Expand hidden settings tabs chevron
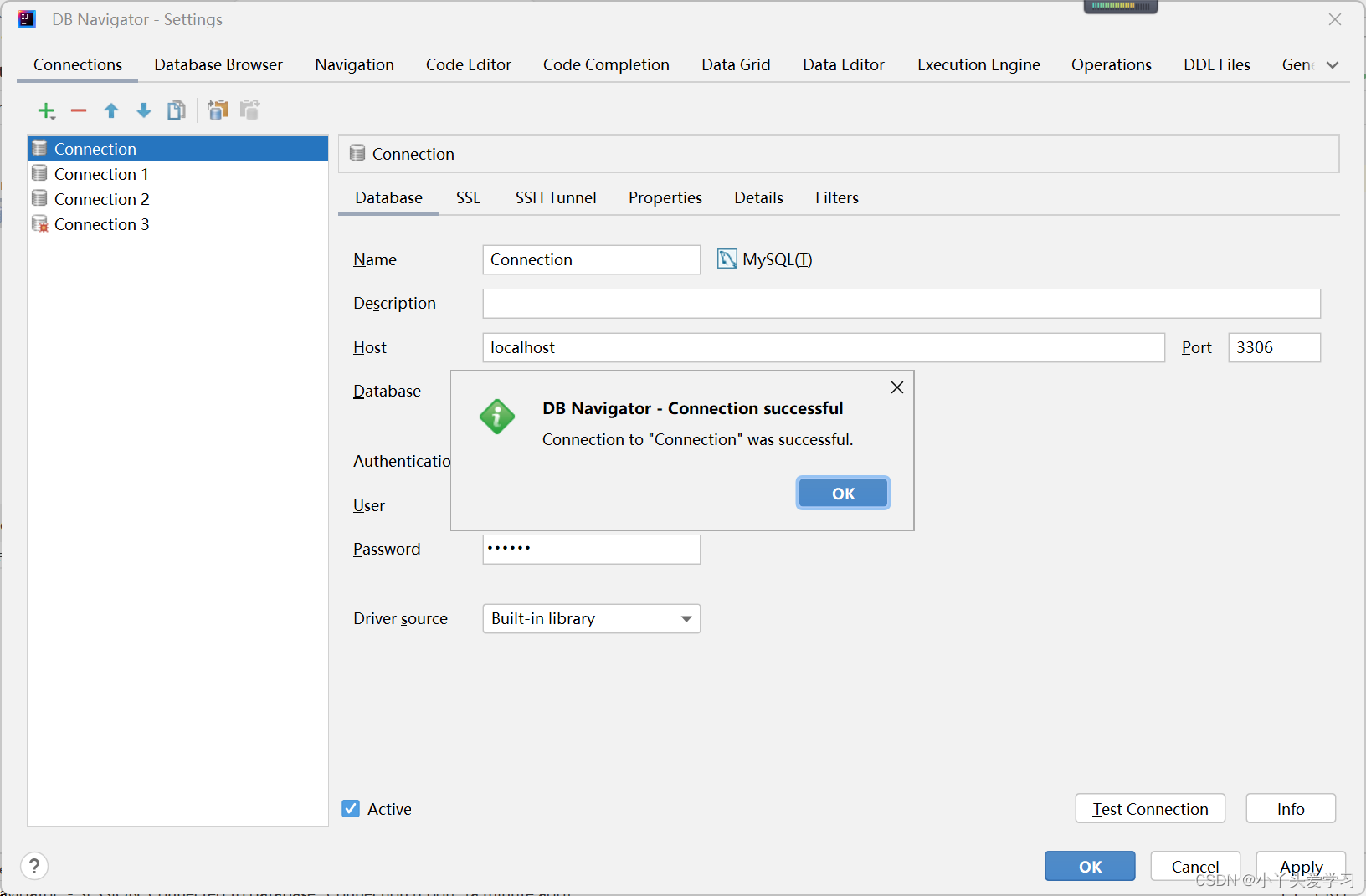The image size is (1366, 896). [x=1333, y=65]
